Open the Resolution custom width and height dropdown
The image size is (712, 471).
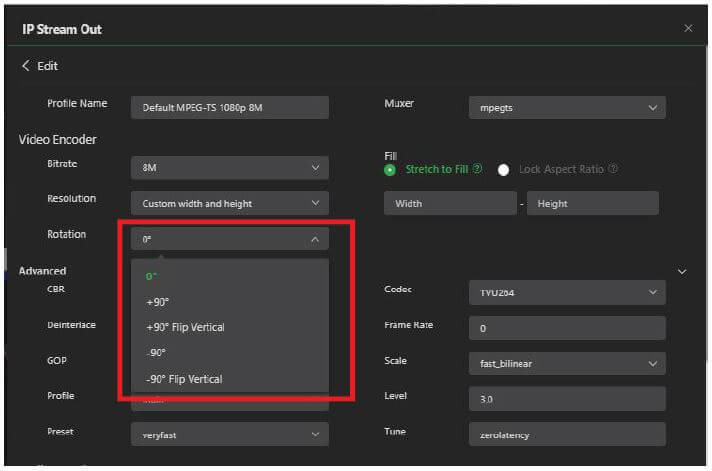(x=230, y=203)
